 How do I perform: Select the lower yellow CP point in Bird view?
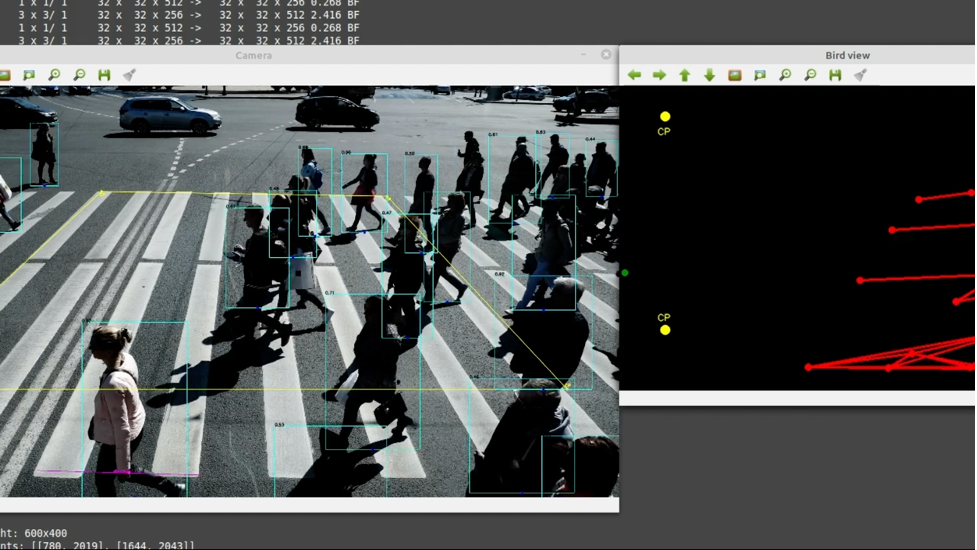(x=665, y=330)
